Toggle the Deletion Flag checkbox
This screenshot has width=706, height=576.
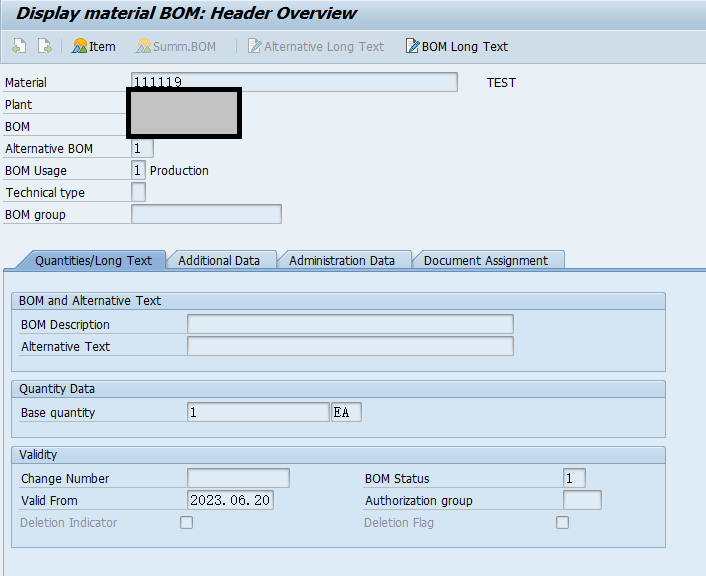pos(562,522)
